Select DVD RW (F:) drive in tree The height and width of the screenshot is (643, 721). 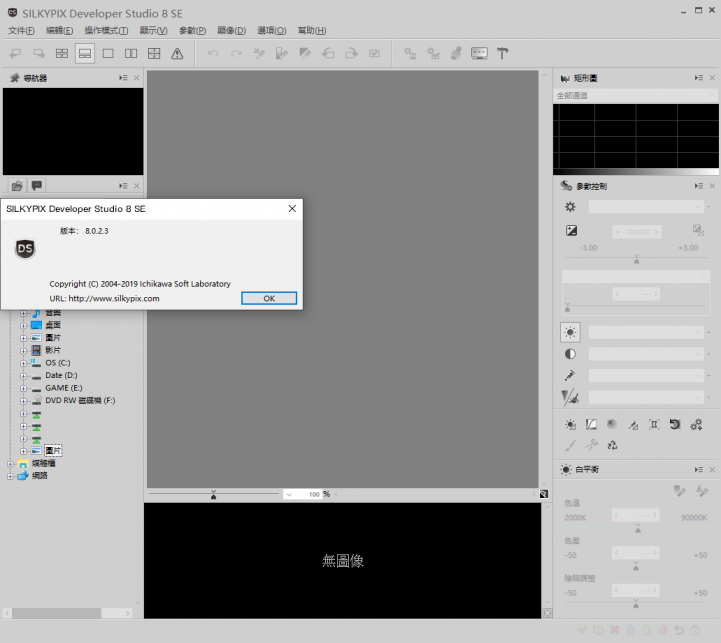[80, 401]
